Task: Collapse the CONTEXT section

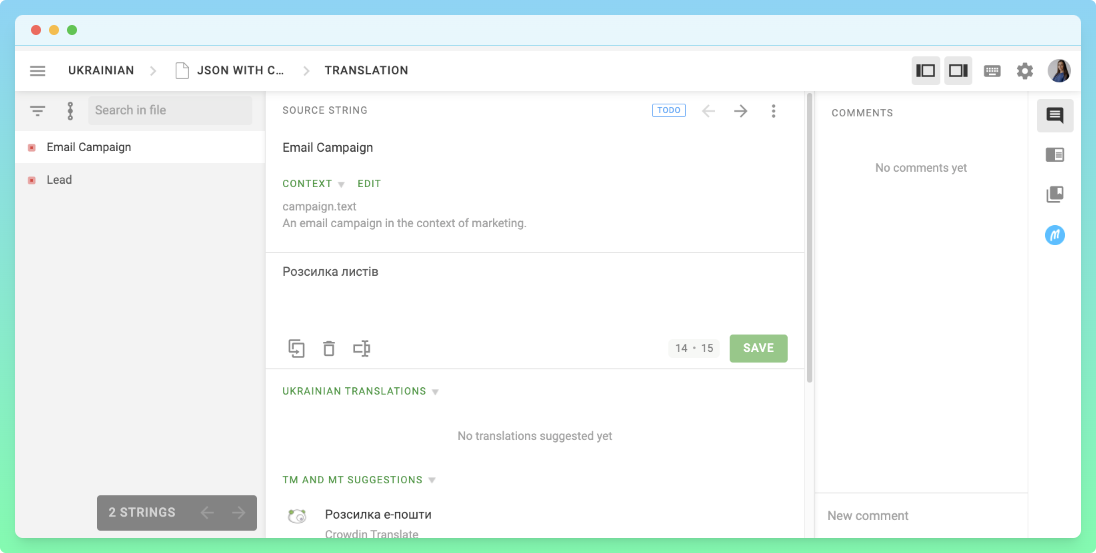Action: 313,184
